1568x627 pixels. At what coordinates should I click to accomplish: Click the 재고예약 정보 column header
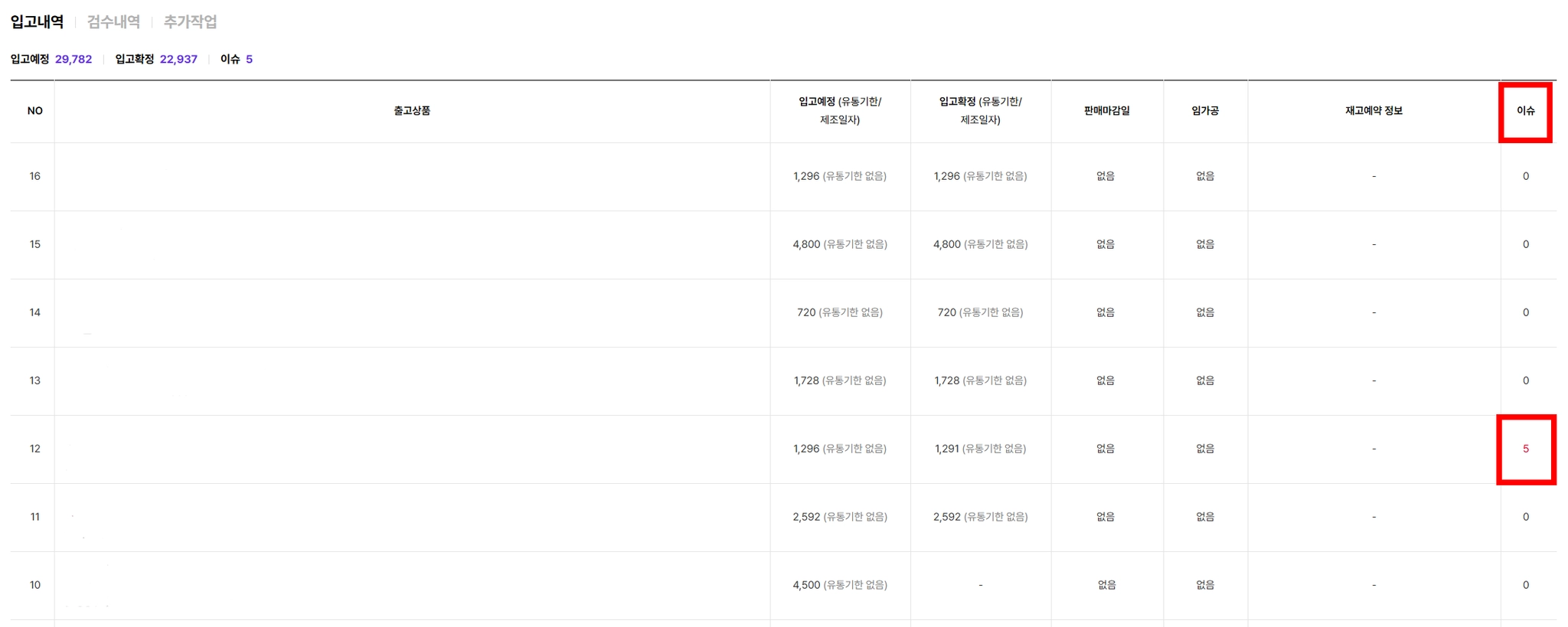click(x=1374, y=111)
